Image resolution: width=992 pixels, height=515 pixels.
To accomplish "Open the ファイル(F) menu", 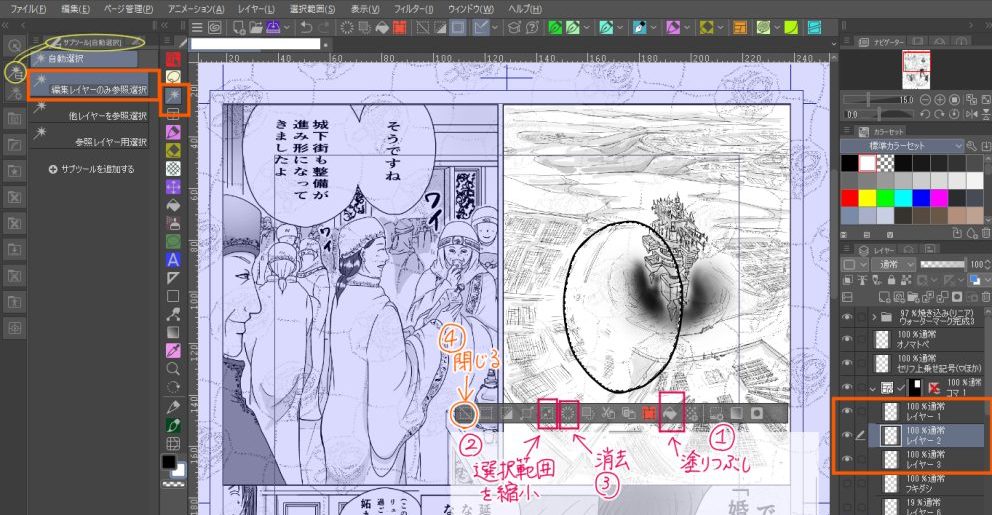I will pos(28,9).
